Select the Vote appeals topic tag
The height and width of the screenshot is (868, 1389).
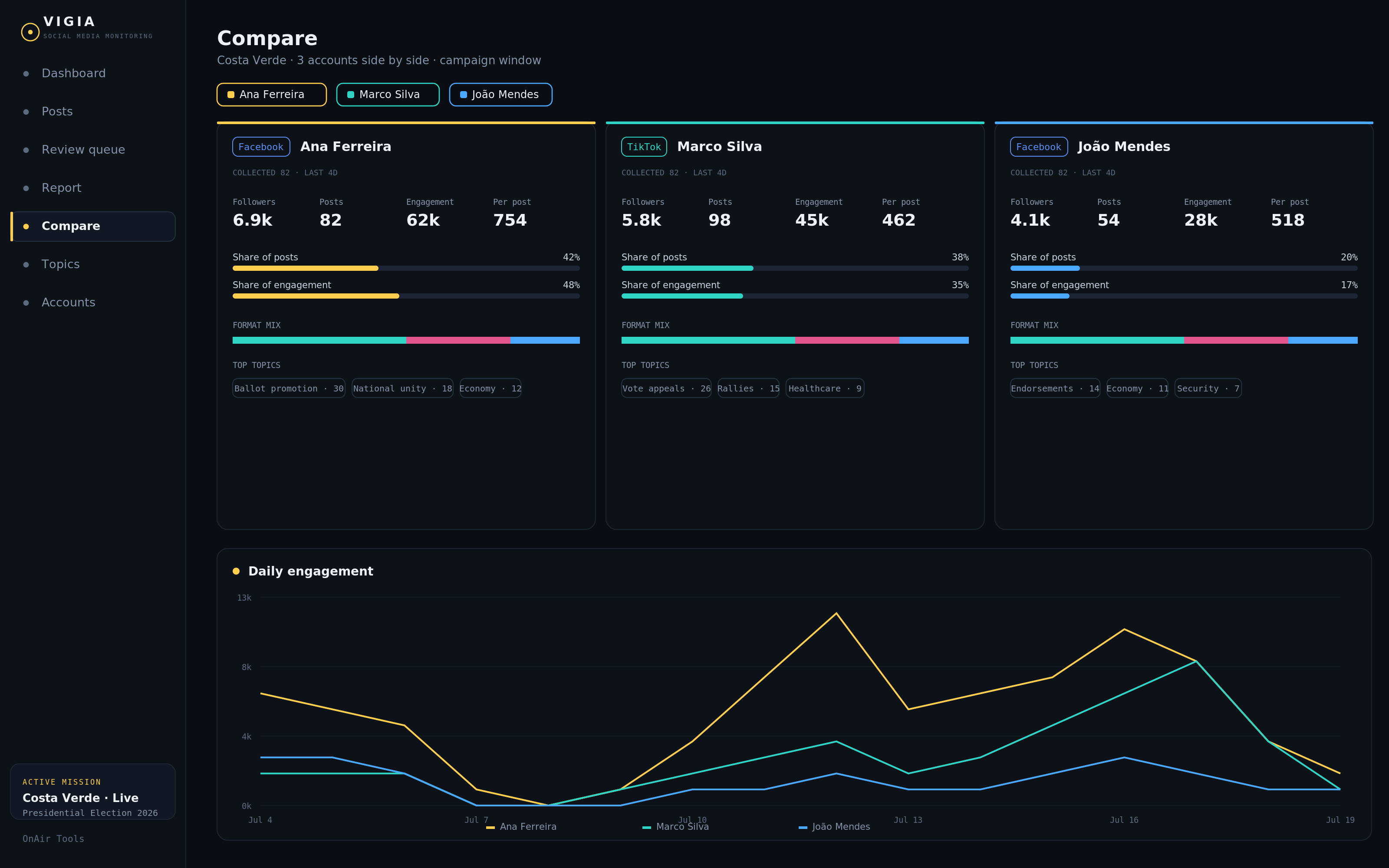tap(666, 389)
